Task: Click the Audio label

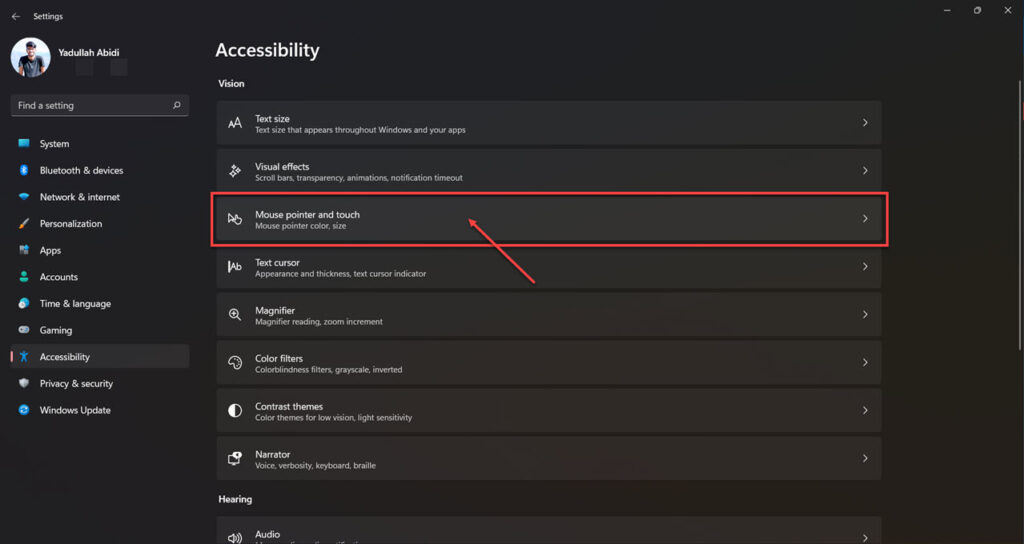Action: (x=267, y=534)
